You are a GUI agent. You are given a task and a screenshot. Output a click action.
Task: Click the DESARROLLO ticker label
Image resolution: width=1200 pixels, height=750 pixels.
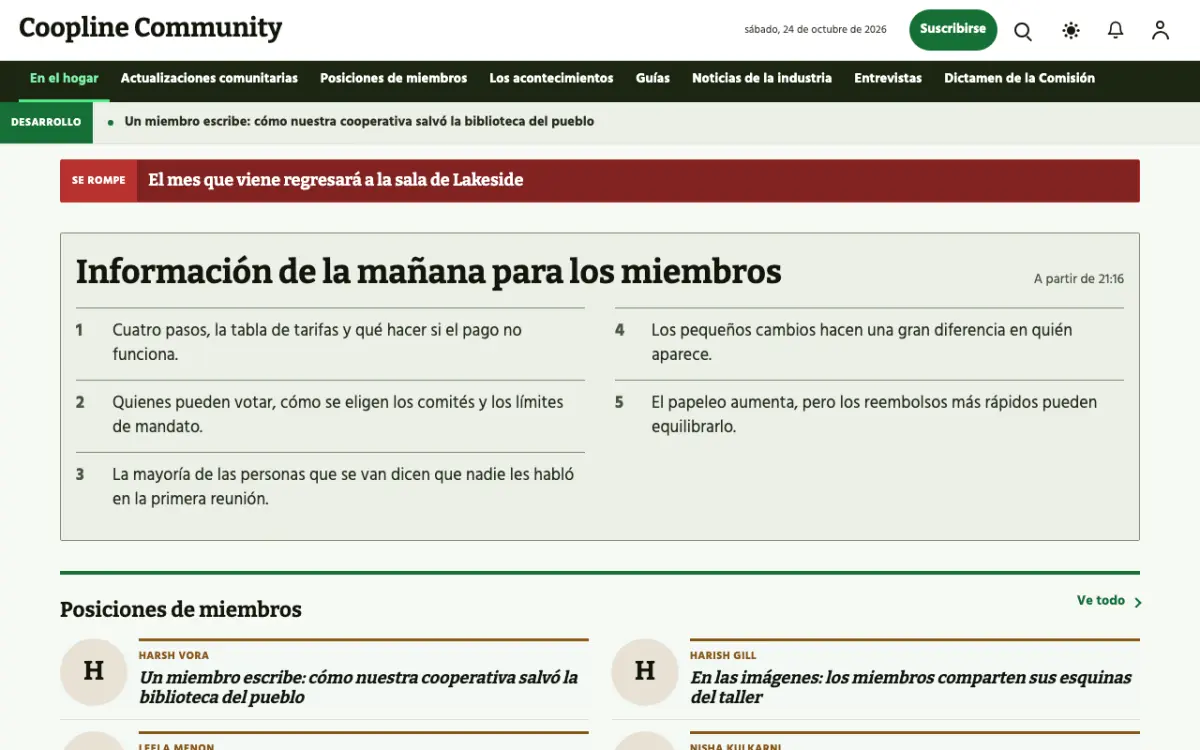46,122
